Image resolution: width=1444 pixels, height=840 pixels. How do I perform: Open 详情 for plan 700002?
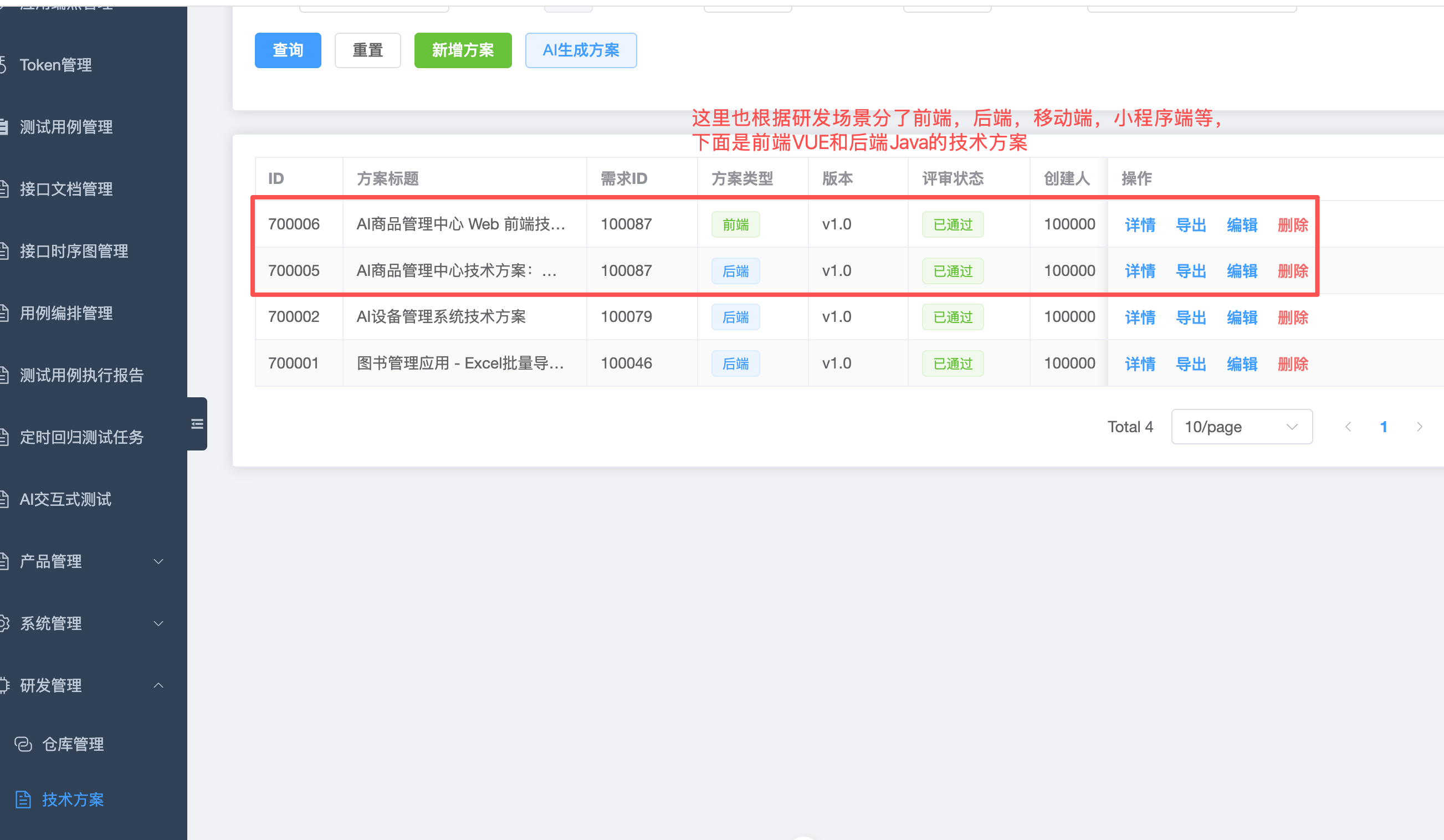(1140, 317)
